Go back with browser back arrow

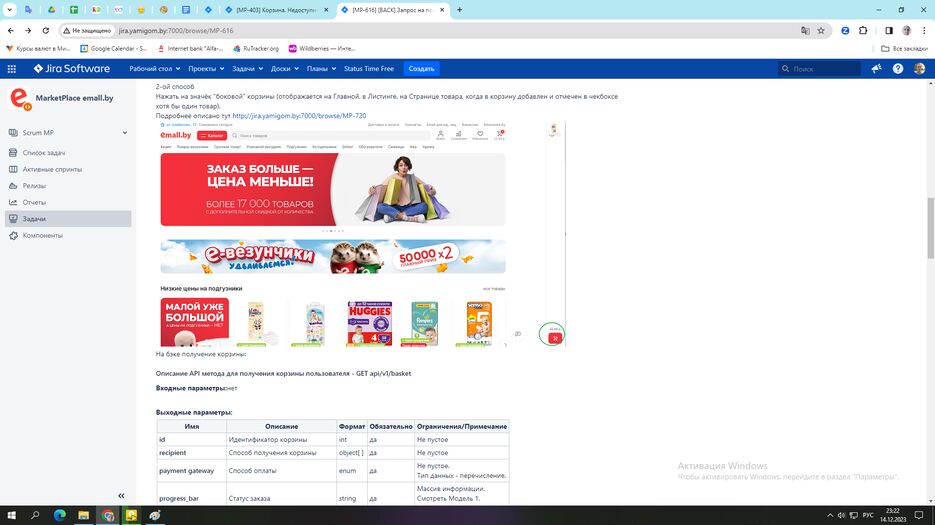pos(11,30)
